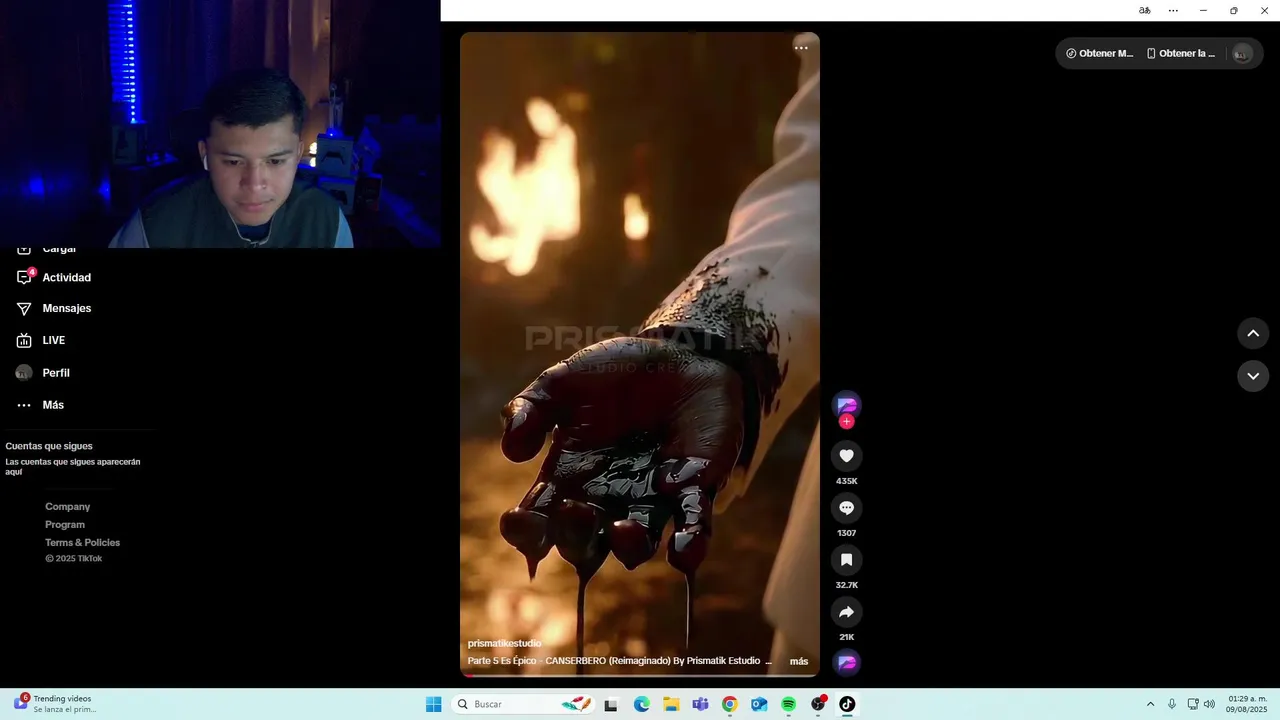Image resolution: width=1280 pixels, height=720 pixels.
Task: Click the 32.7K saves count
Action: [846, 585]
